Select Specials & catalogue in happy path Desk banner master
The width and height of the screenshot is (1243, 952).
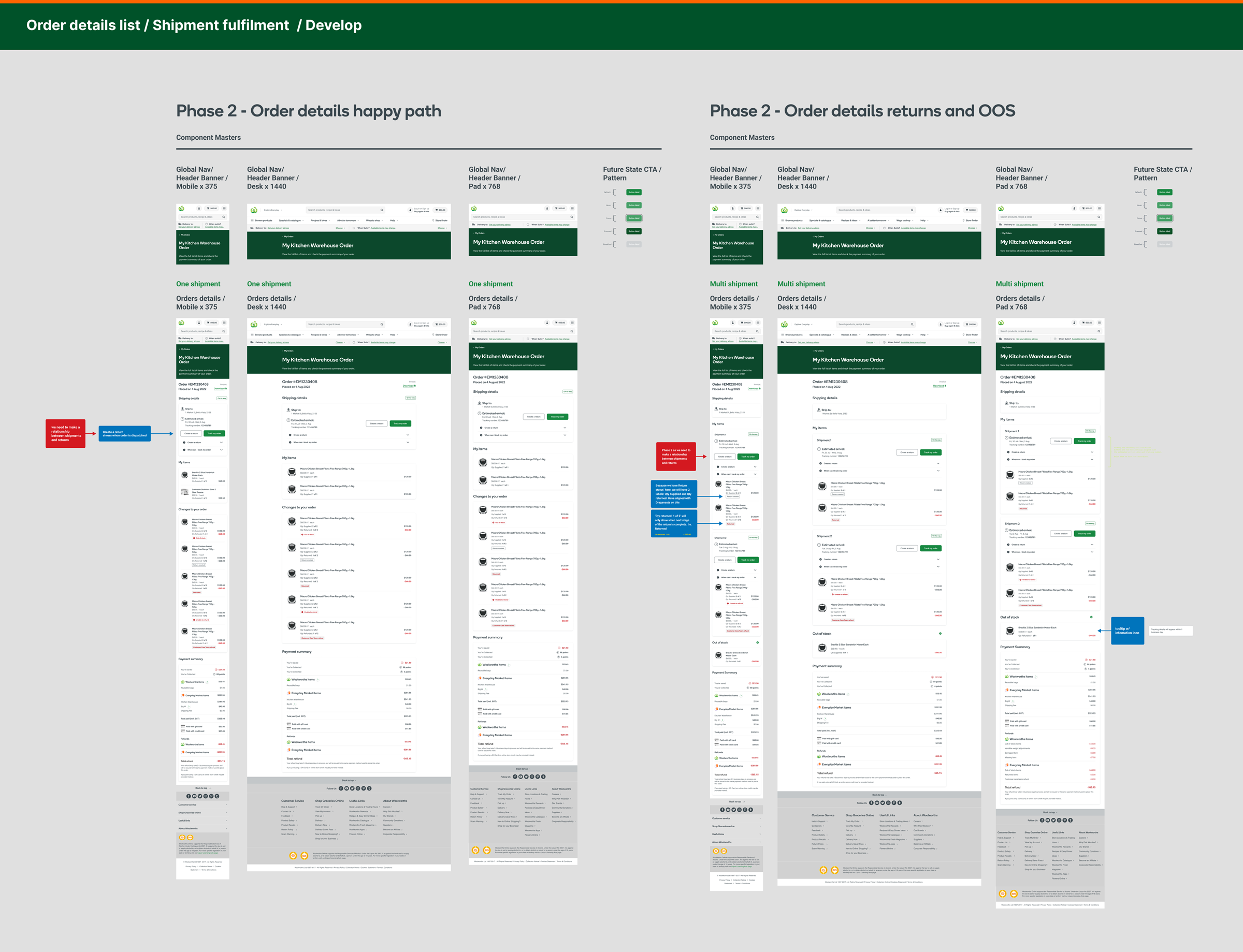click(290, 221)
